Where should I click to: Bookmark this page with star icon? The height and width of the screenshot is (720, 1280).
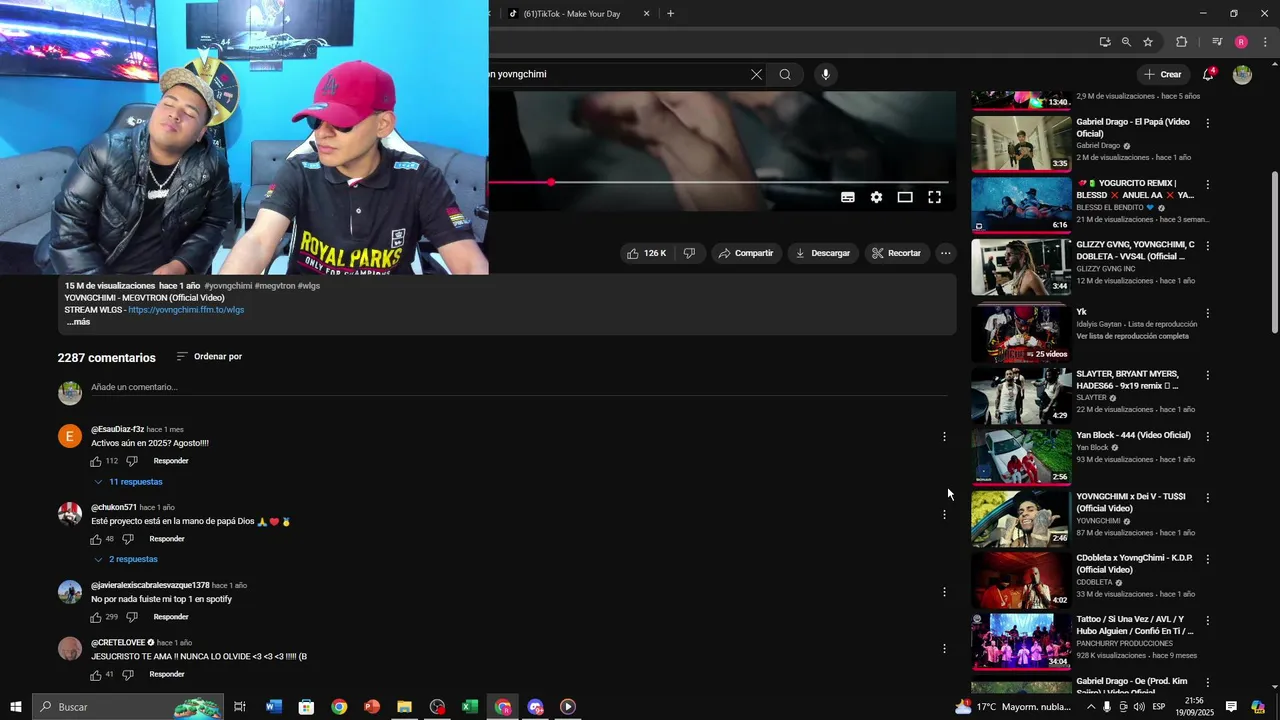[x=1148, y=42]
